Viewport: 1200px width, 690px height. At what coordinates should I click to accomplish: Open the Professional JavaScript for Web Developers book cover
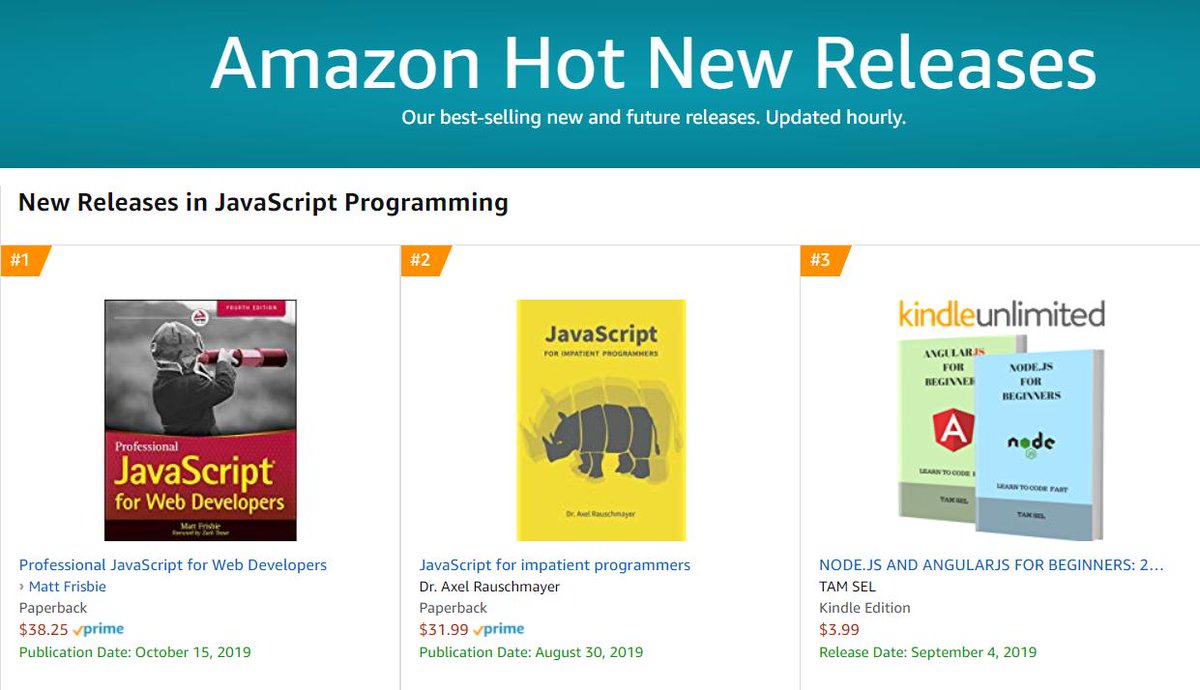[200, 420]
